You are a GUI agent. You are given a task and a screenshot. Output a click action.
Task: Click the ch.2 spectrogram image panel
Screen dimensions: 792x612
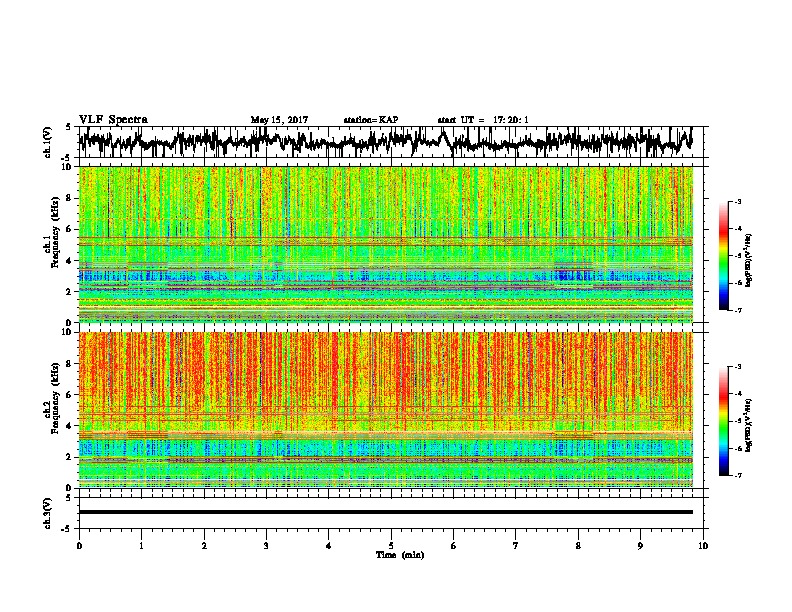pyautogui.click(x=386, y=410)
